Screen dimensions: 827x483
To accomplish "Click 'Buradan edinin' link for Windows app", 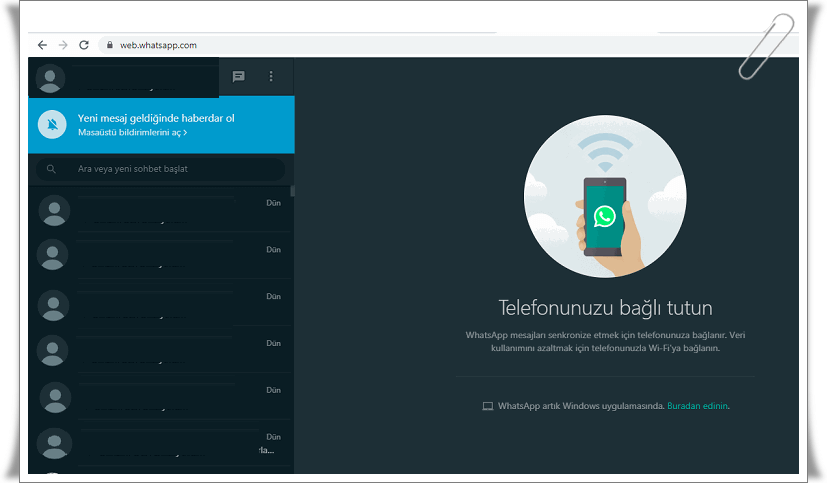I will point(697,406).
